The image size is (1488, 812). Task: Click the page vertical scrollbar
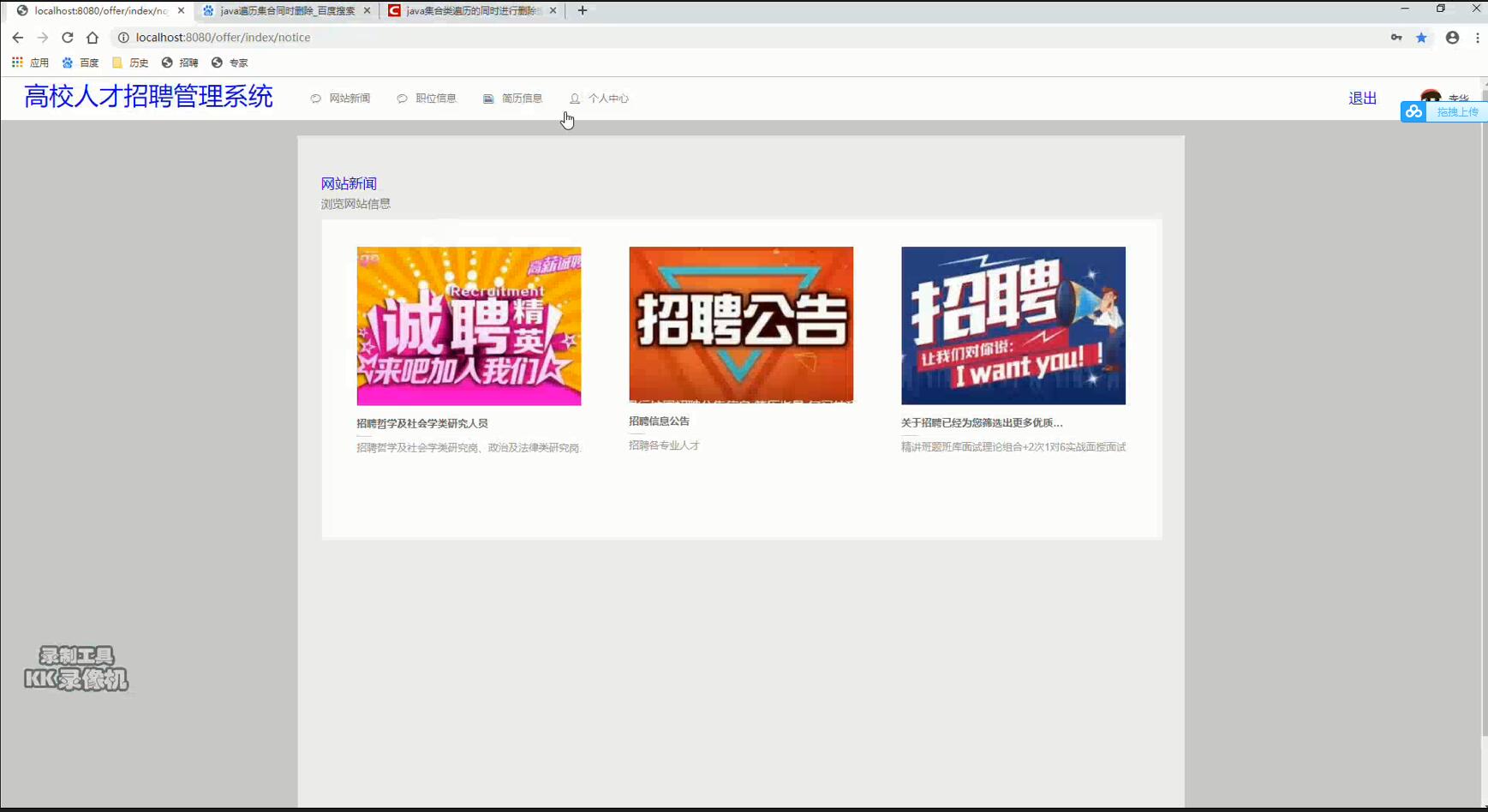pos(1484,411)
